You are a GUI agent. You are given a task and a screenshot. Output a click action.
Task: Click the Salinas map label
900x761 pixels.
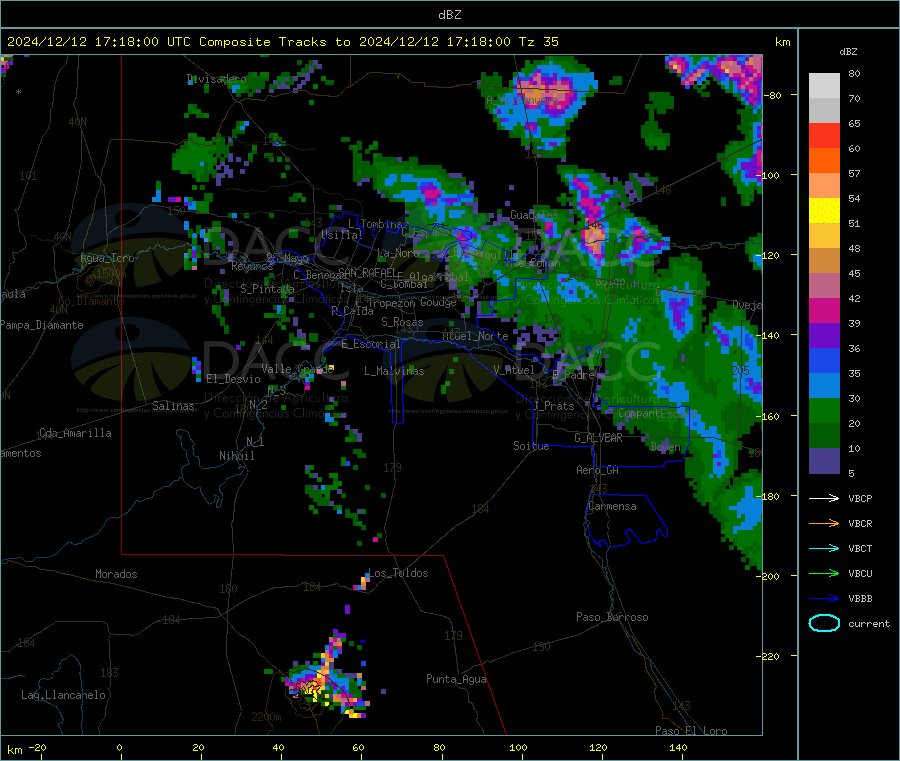point(173,406)
